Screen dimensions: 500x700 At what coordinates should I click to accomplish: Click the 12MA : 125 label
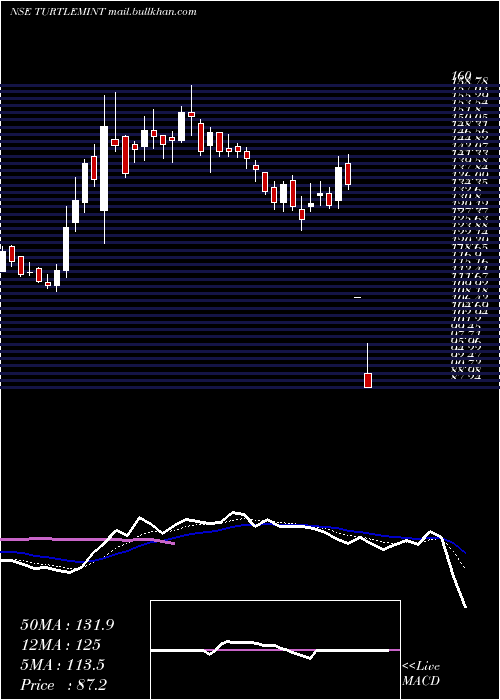point(60,645)
